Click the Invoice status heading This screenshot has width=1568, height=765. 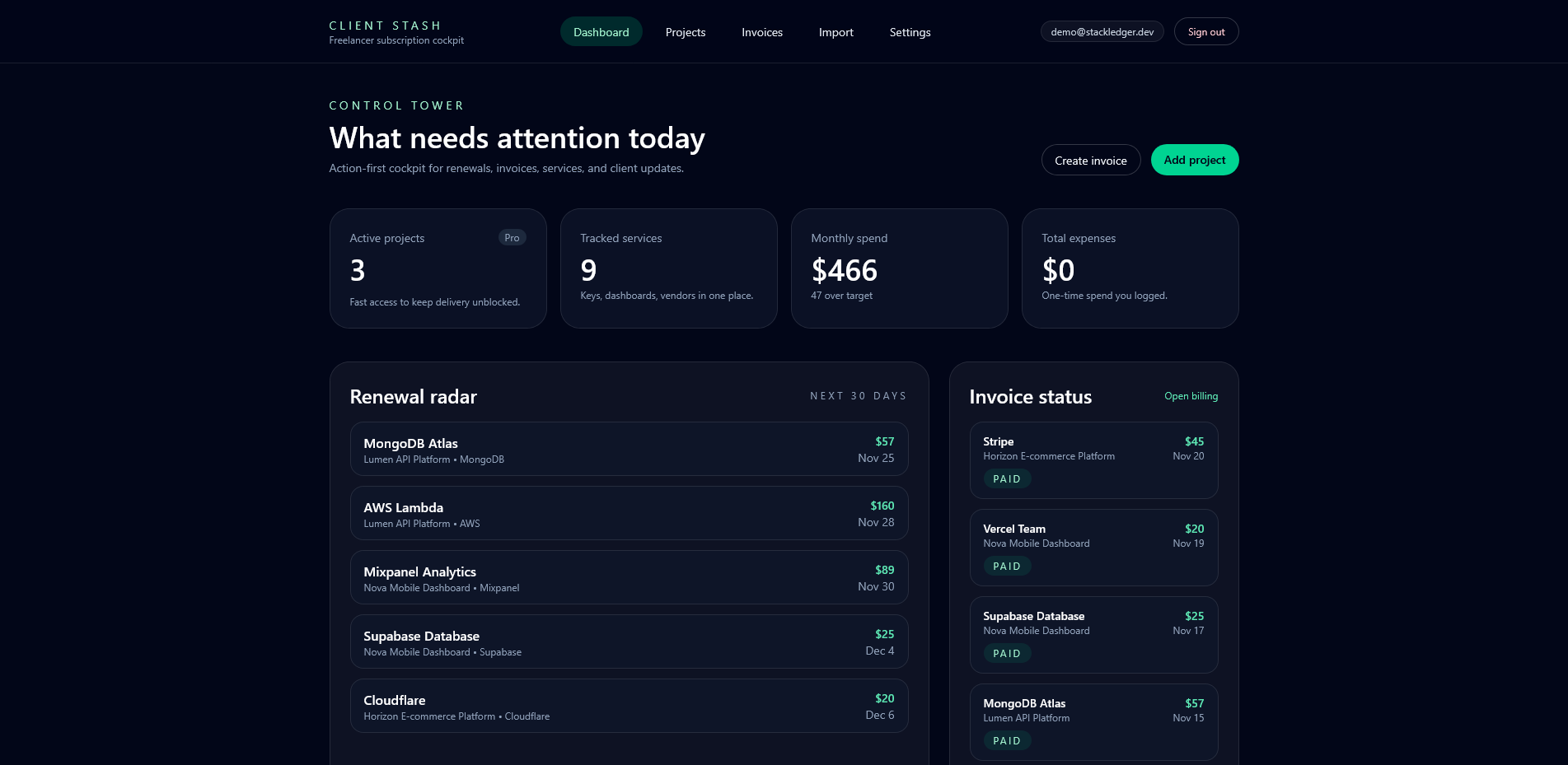(x=1031, y=397)
